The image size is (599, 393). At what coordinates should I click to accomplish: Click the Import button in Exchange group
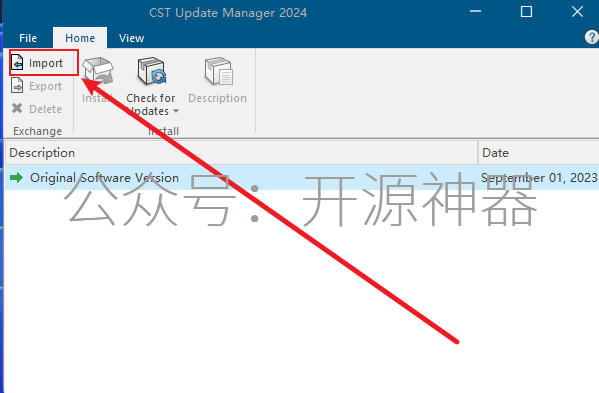tap(37, 63)
